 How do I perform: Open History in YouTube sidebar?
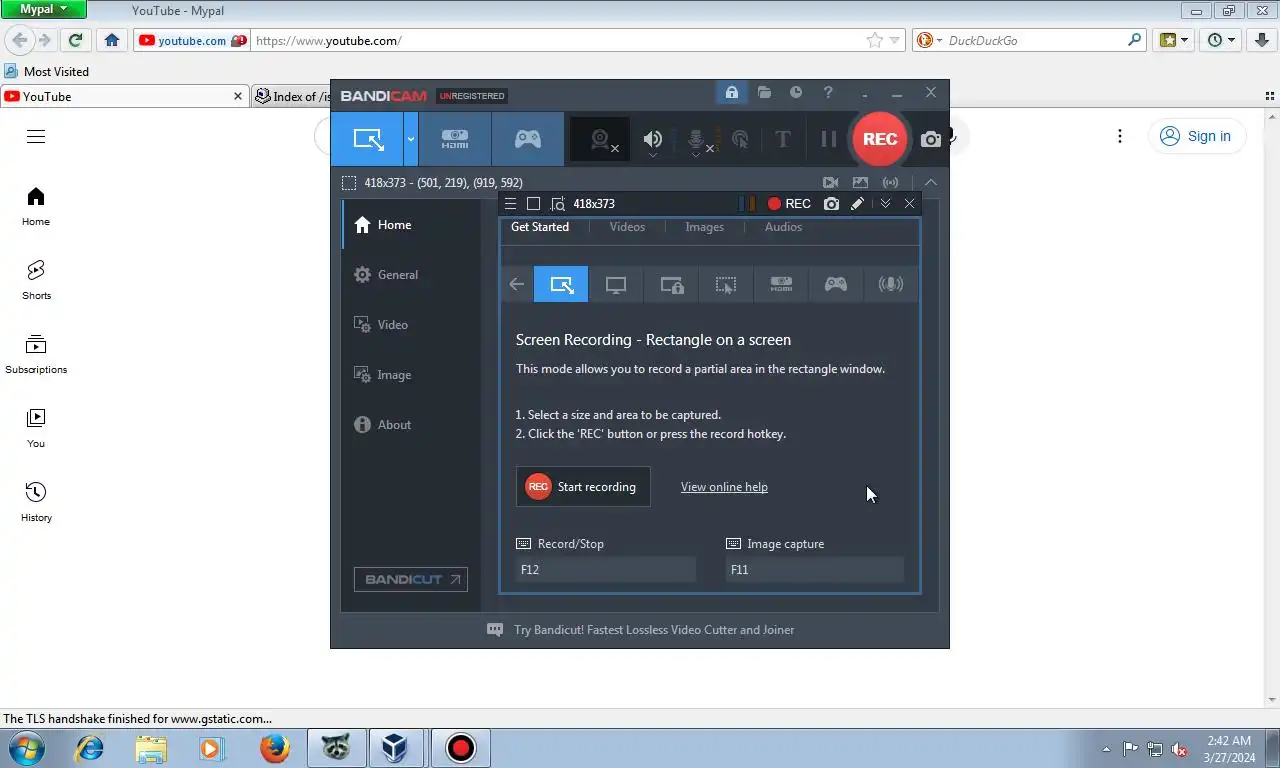tap(36, 502)
